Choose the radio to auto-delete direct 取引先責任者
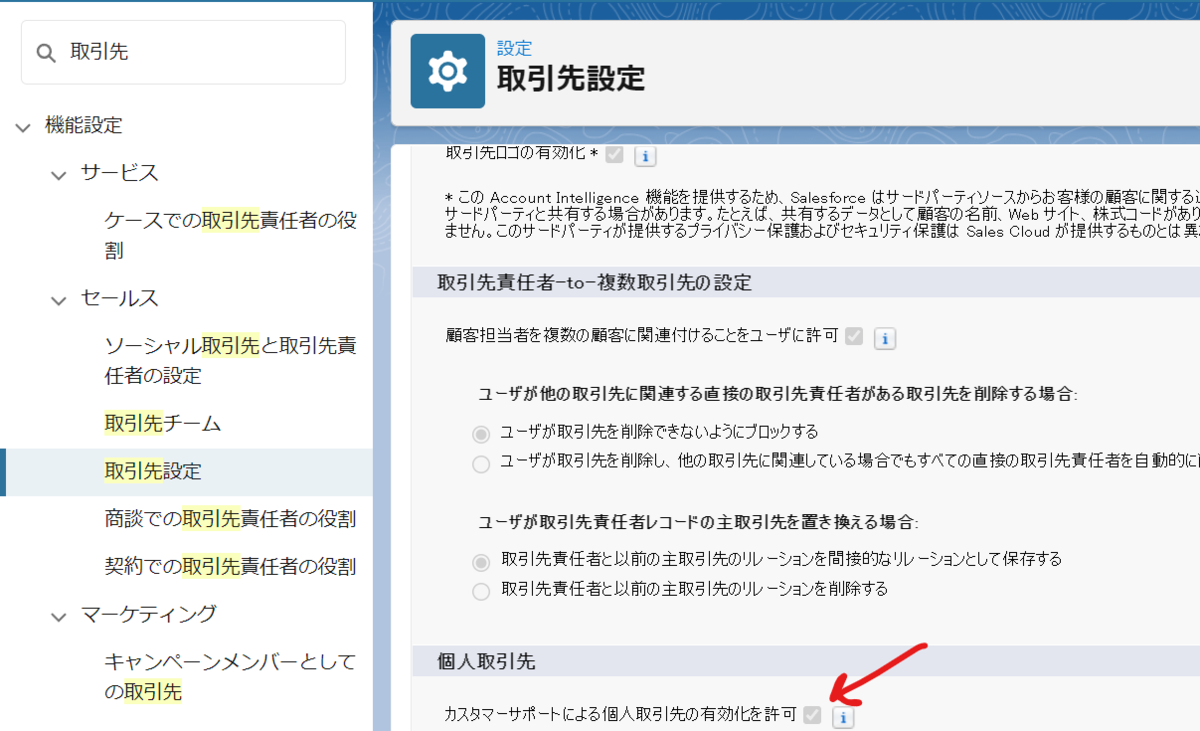The height and width of the screenshot is (731, 1200). pos(481,463)
